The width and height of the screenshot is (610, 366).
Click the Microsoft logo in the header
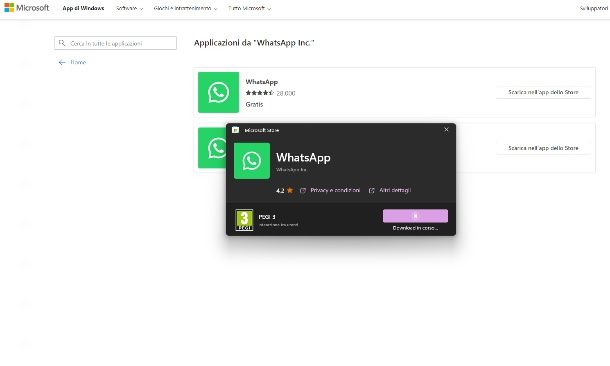click(x=26, y=8)
